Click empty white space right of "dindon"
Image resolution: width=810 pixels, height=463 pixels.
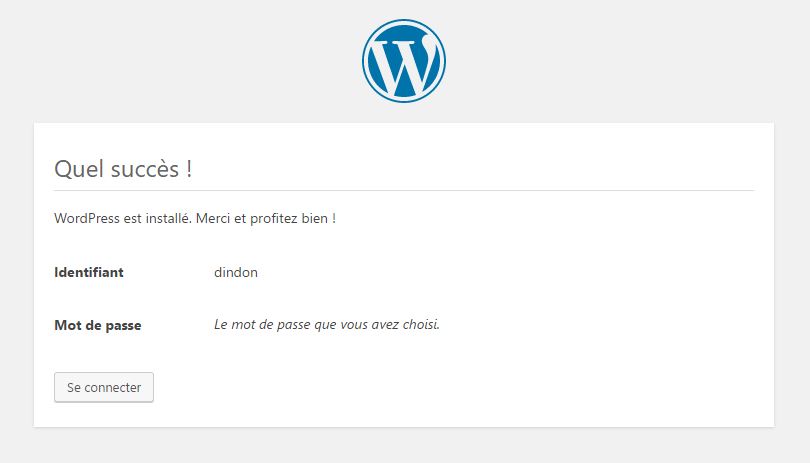(500, 272)
